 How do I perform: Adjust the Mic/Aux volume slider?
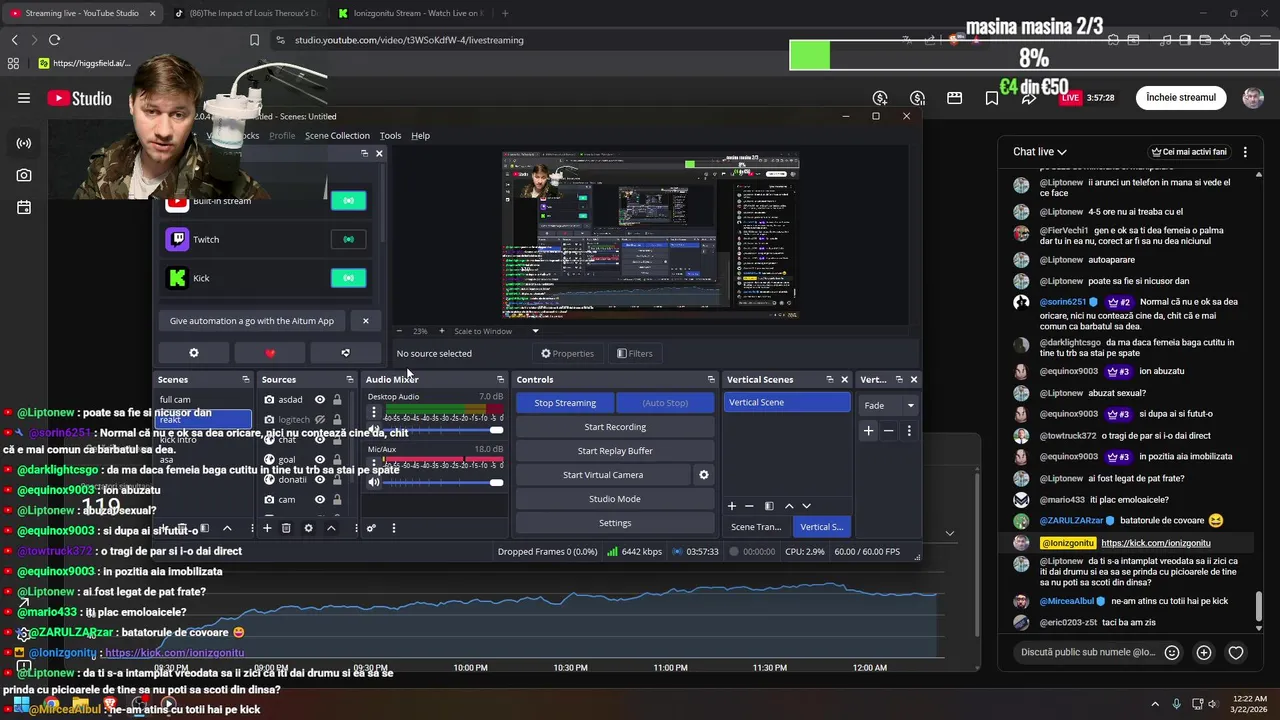coord(445,483)
